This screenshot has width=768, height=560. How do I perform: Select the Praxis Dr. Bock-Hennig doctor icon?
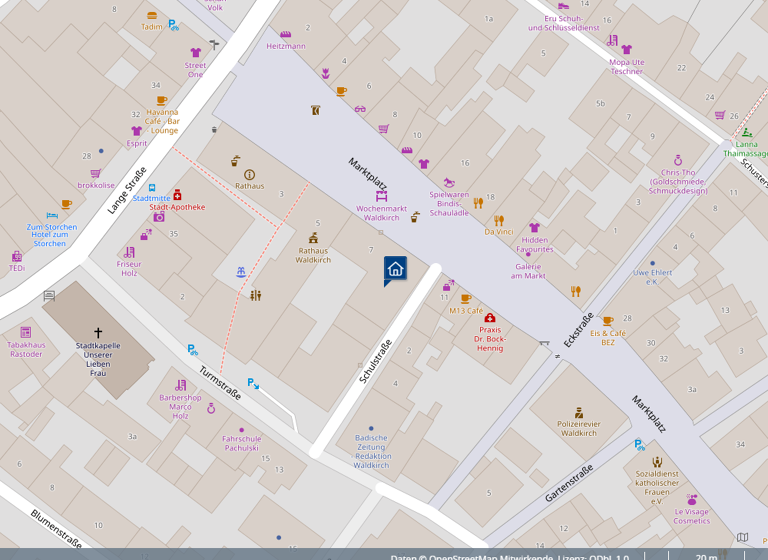[x=489, y=317]
